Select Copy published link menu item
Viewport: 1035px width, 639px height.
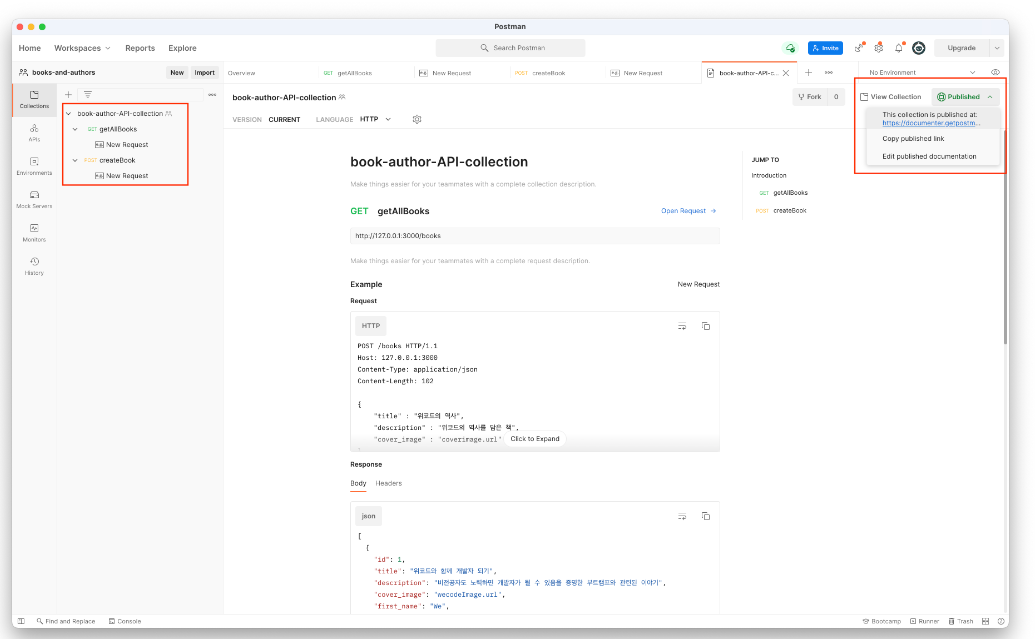coord(913,139)
